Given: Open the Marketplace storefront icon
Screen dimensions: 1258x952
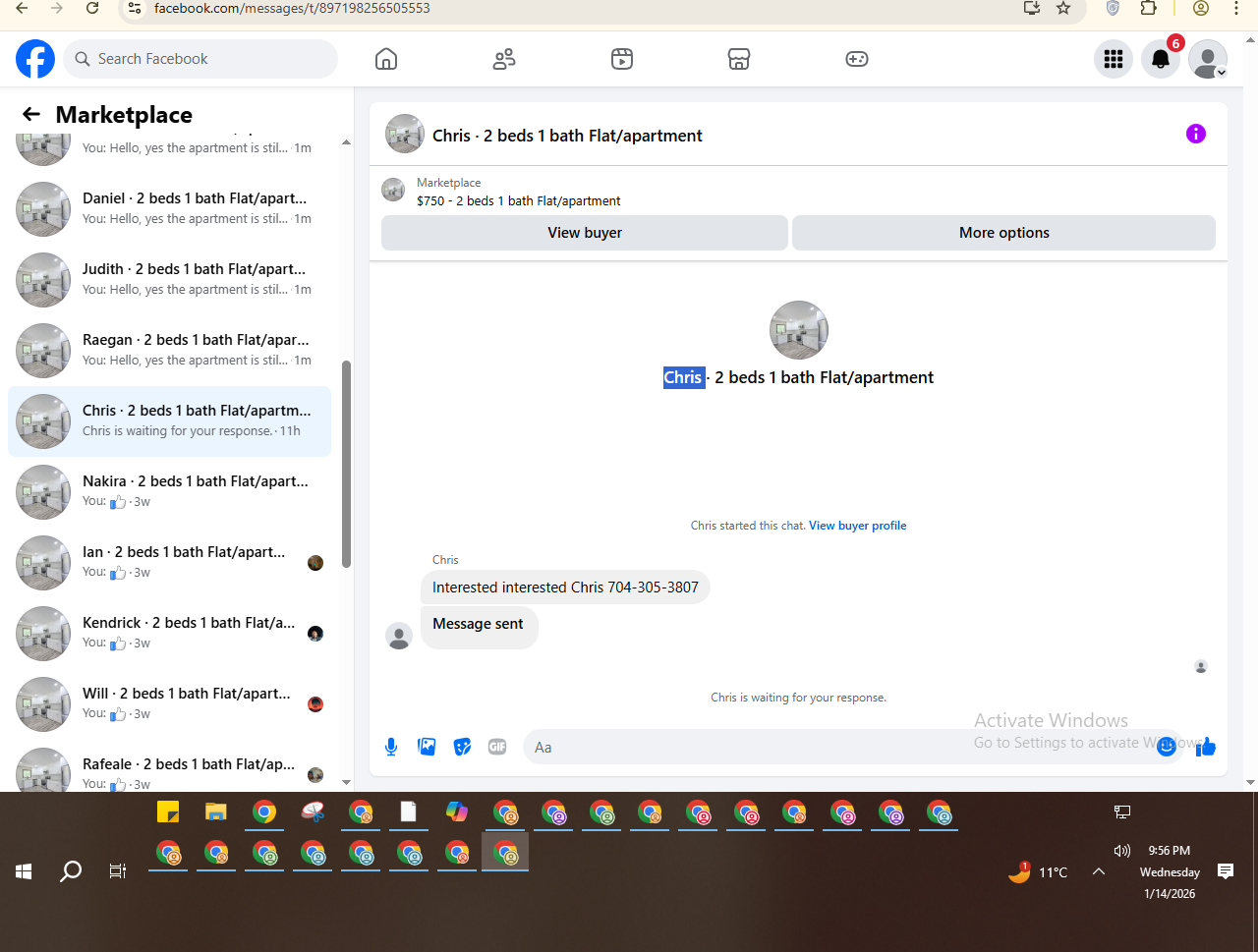Looking at the screenshot, I should pos(739,59).
